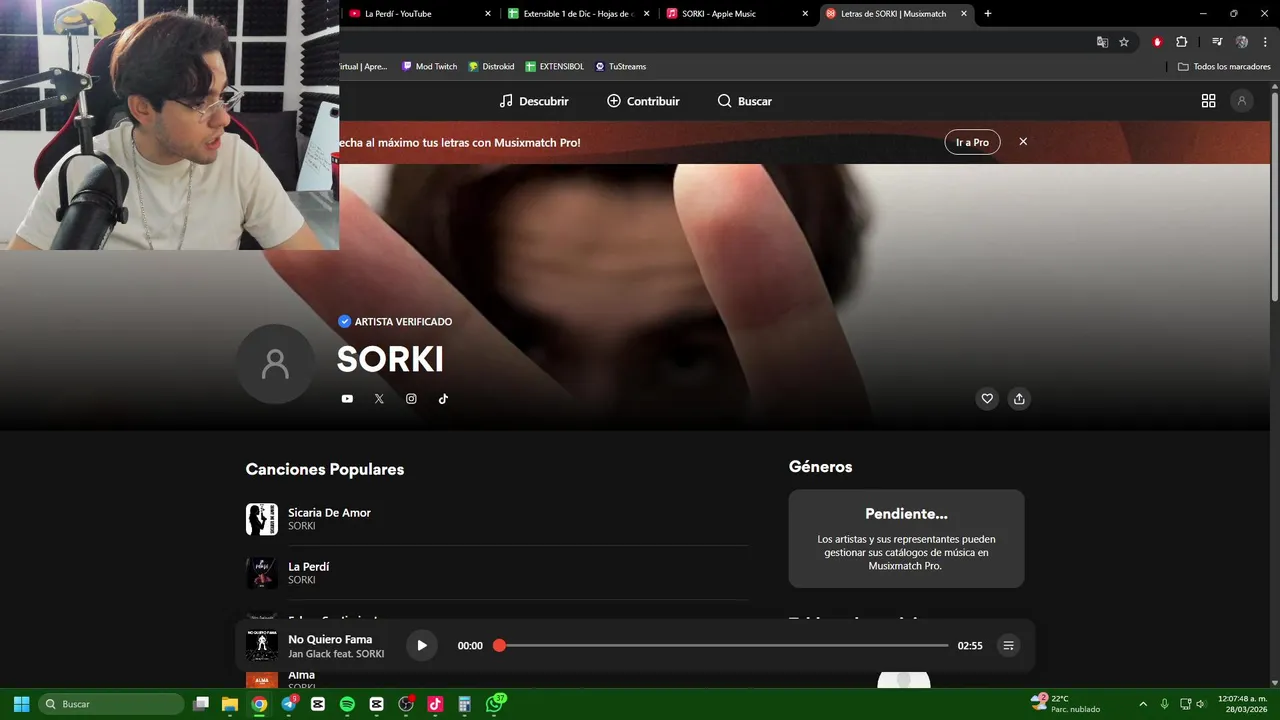
Task: Open SORKI's Instagram profile icon
Action: tap(411, 399)
